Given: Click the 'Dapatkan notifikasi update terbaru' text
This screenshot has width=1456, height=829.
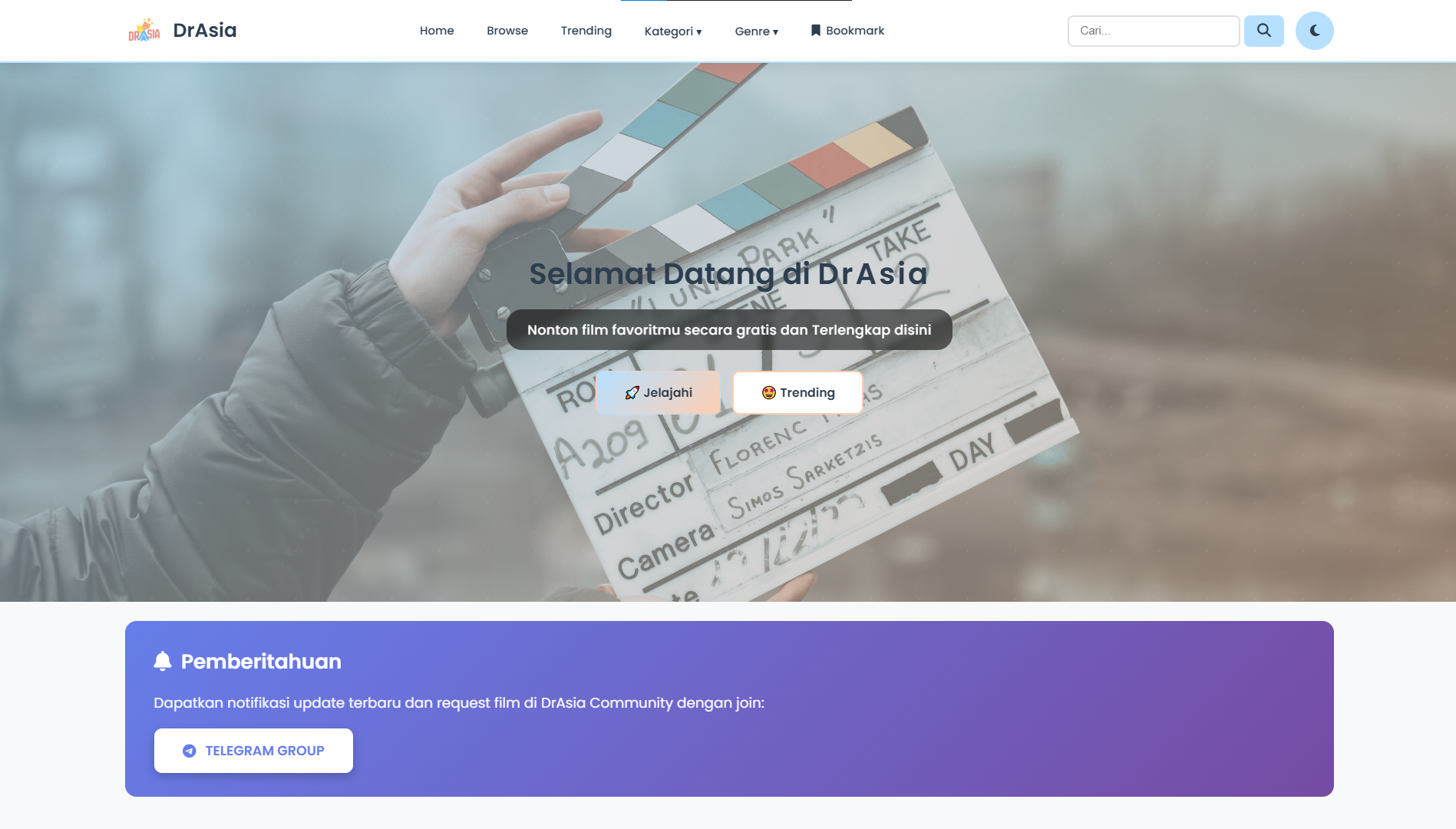Looking at the screenshot, I should point(459,703).
